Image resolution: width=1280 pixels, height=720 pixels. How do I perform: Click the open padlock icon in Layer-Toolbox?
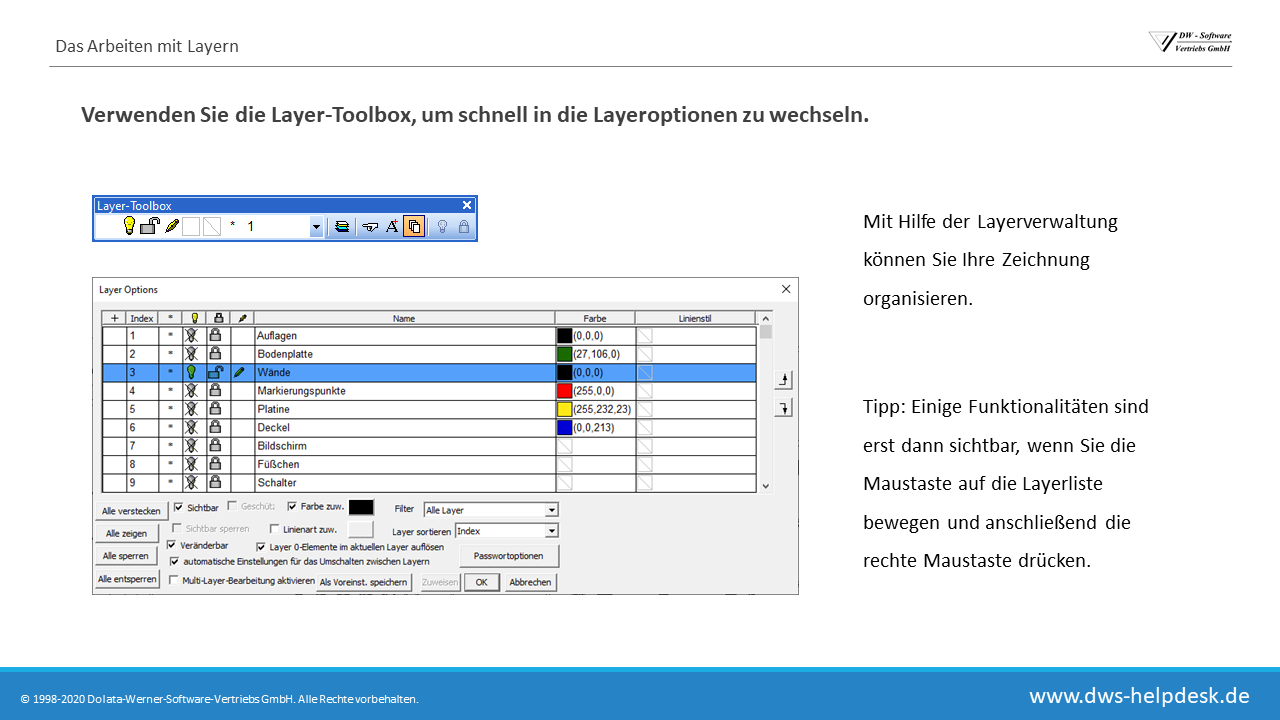pos(150,226)
